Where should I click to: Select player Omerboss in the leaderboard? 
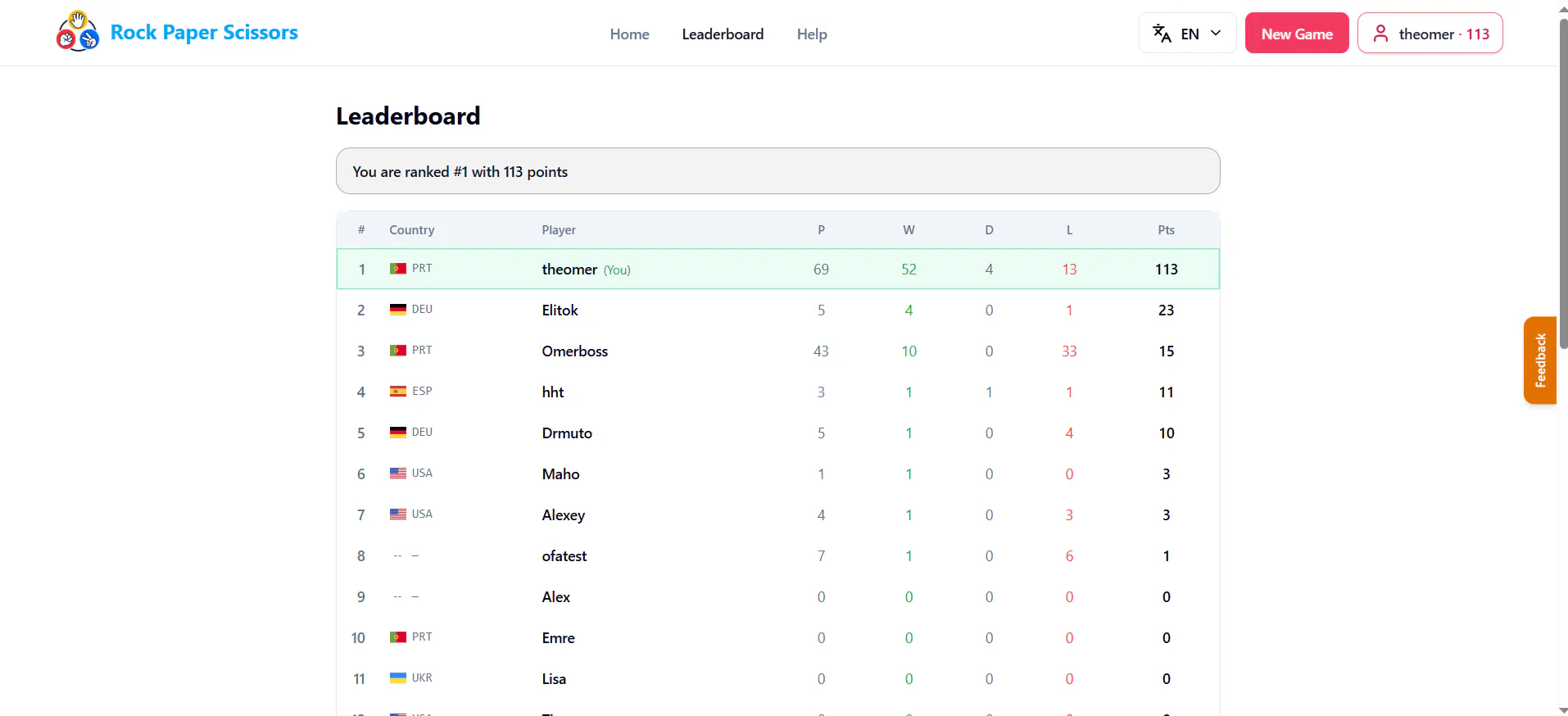point(575,351)
